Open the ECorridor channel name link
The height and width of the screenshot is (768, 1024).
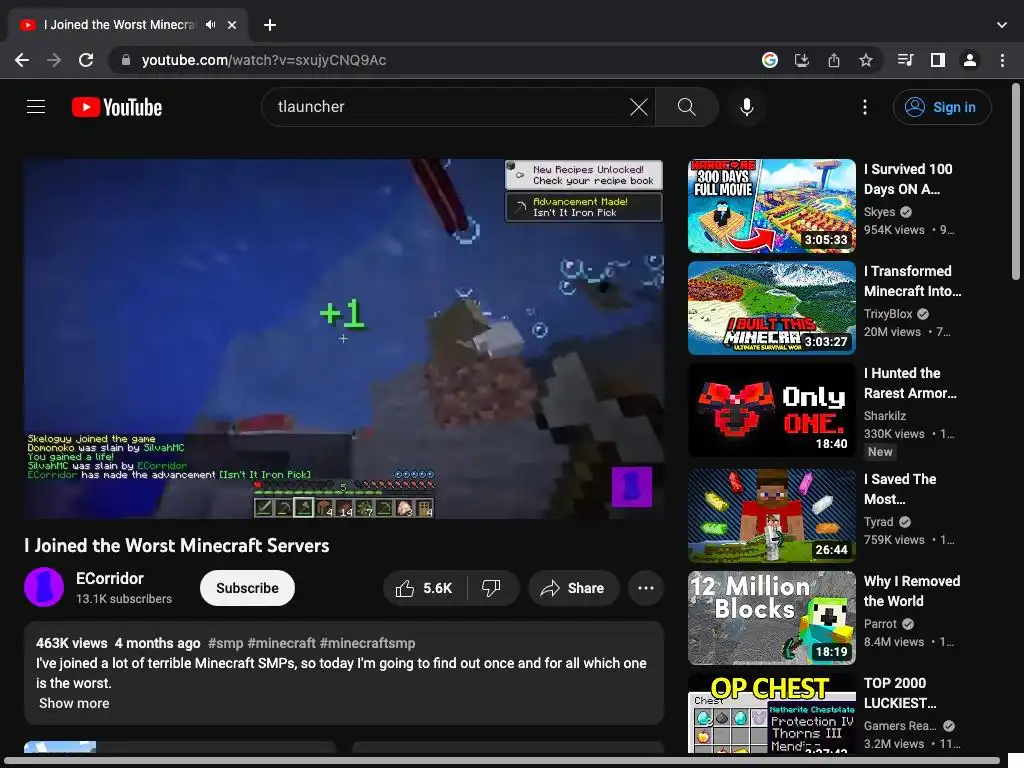[x=110, y=578]
